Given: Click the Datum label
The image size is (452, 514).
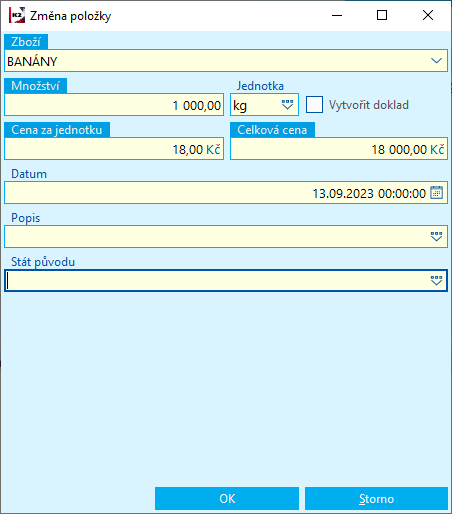Looking at the screenshot, I should point(29,174).
